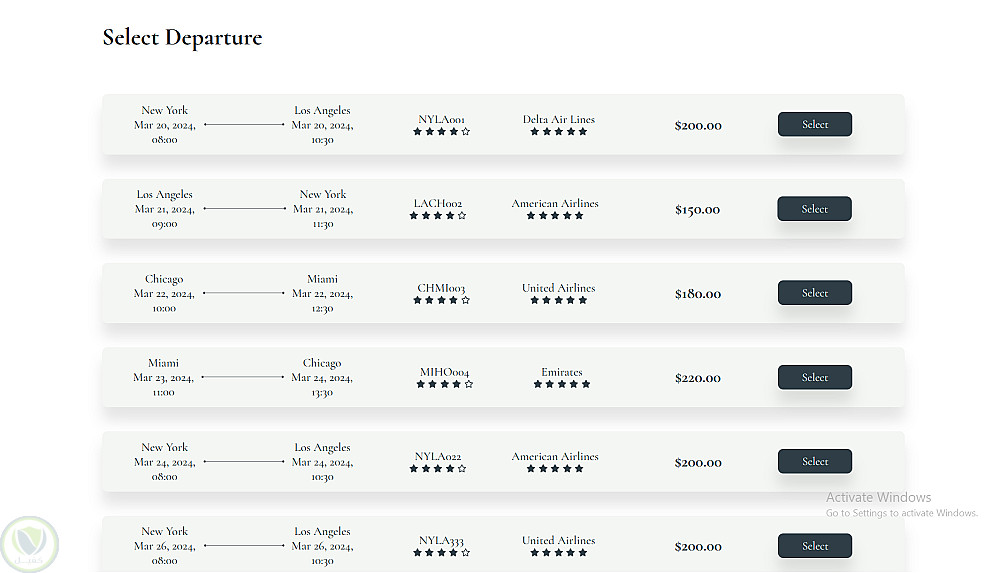Screen dimensions: 1000x573
Task: Click Select for flight NYLA333
Action: tap(814, 546)
